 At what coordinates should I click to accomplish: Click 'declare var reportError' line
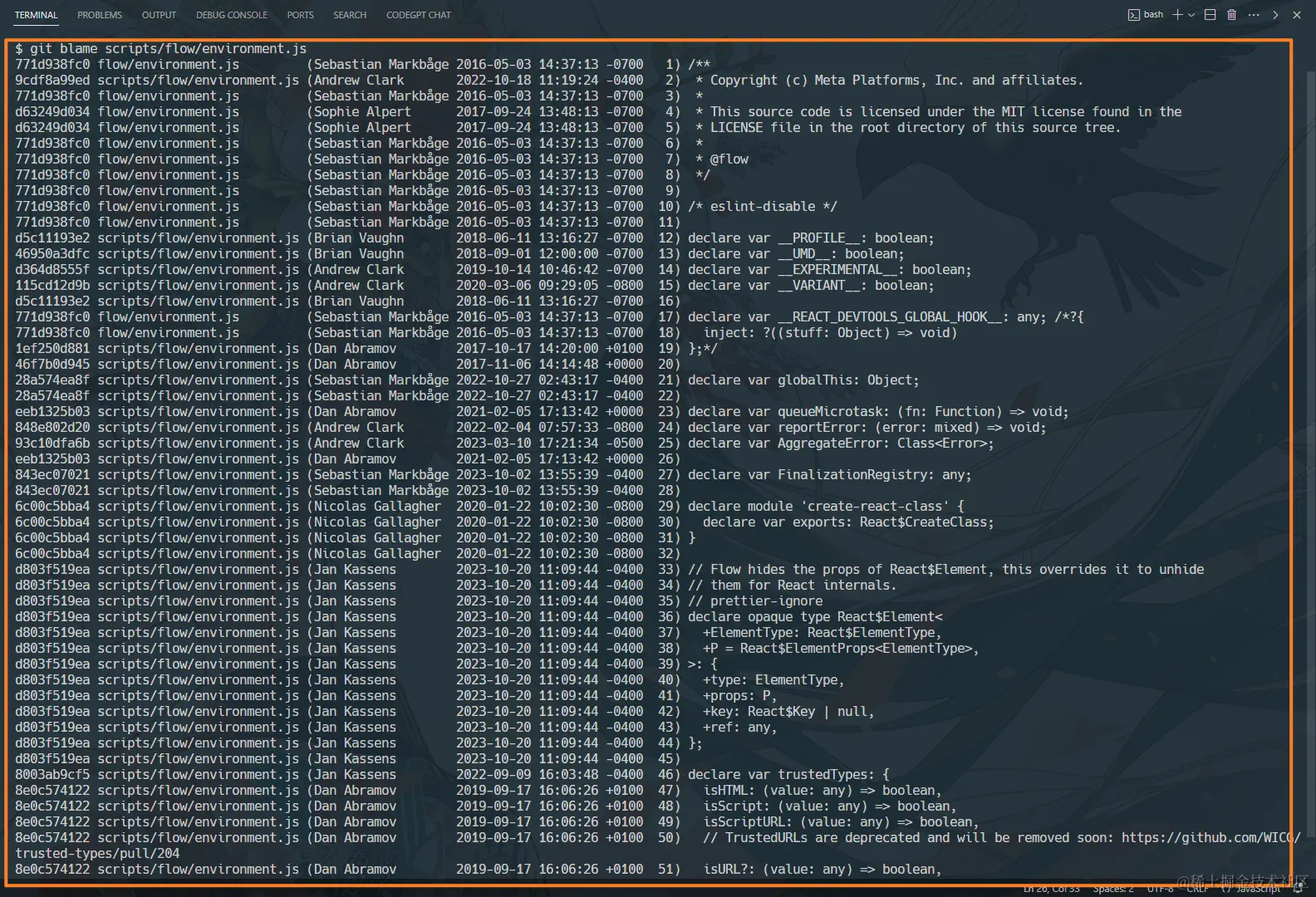point(867,428)
